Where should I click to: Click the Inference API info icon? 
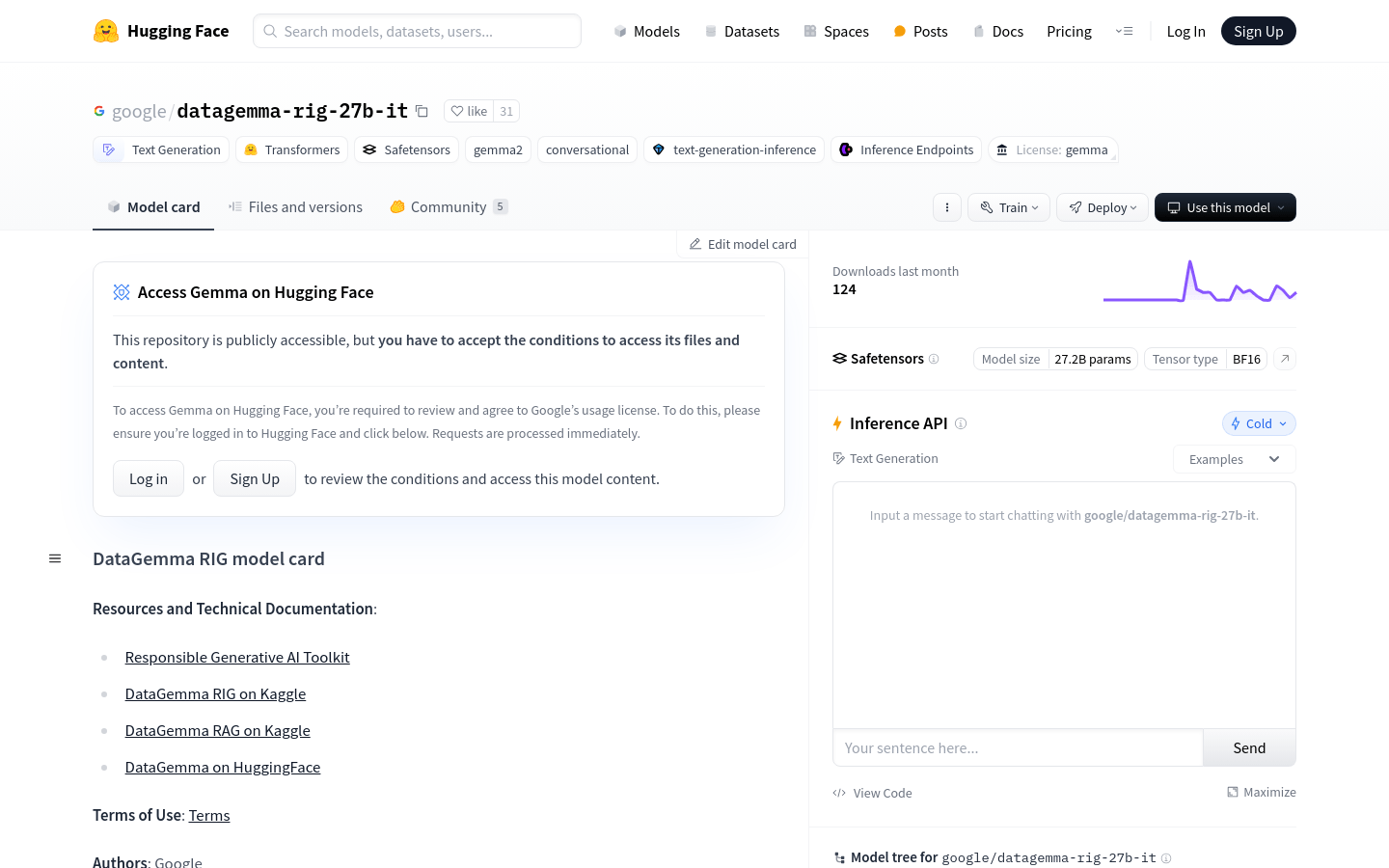point(961,423)
